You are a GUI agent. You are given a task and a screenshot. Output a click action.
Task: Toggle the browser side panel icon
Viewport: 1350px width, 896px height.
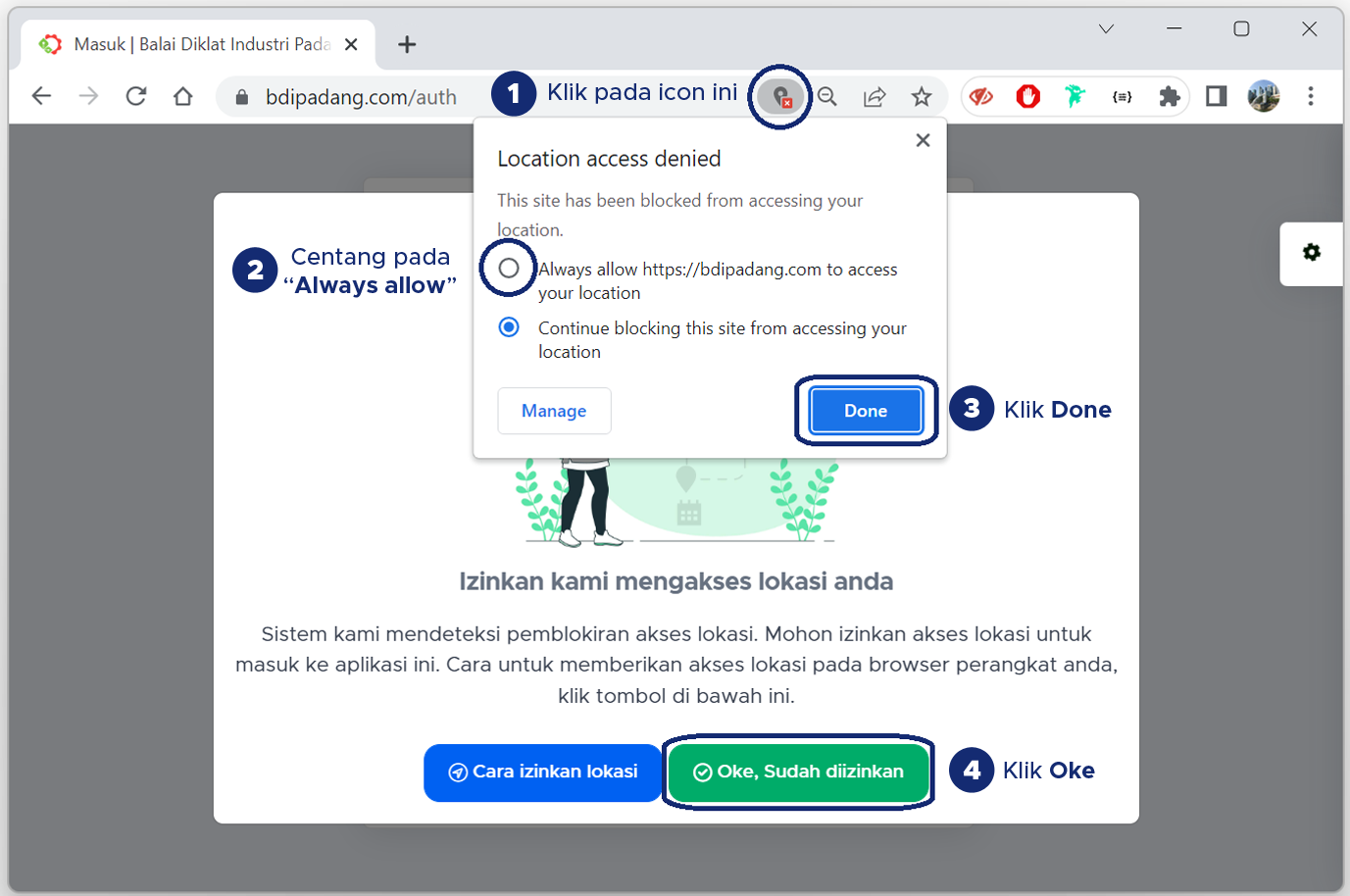point(1217,96)
